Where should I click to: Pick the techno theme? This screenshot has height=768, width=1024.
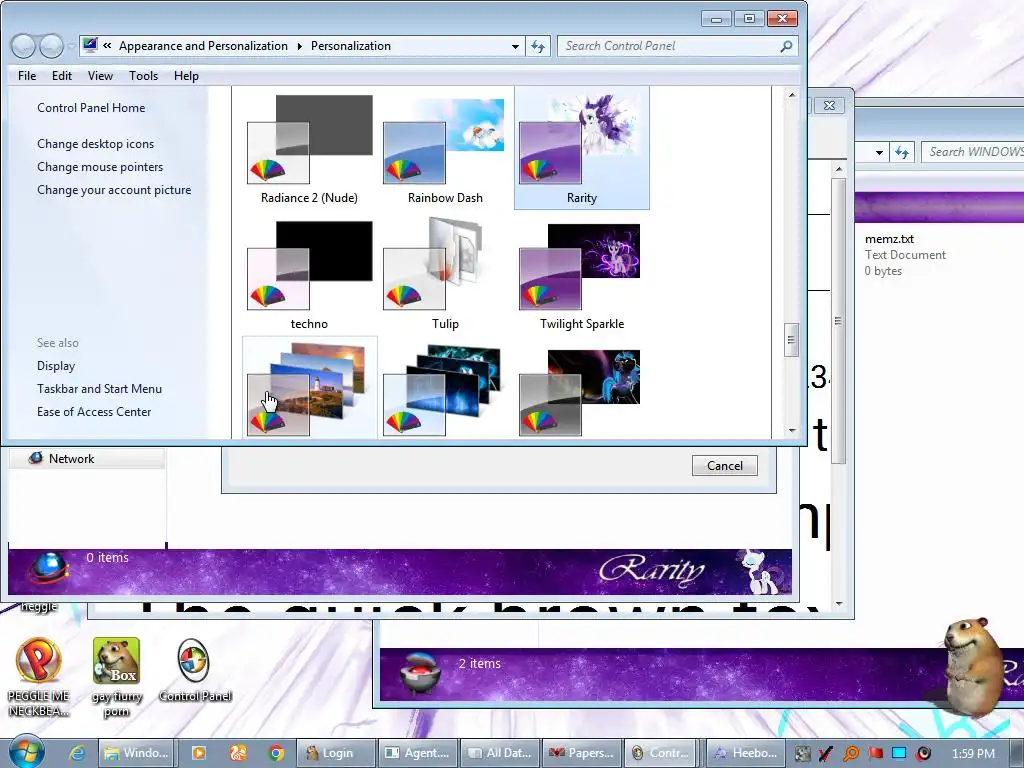click(x=309, y=274)
